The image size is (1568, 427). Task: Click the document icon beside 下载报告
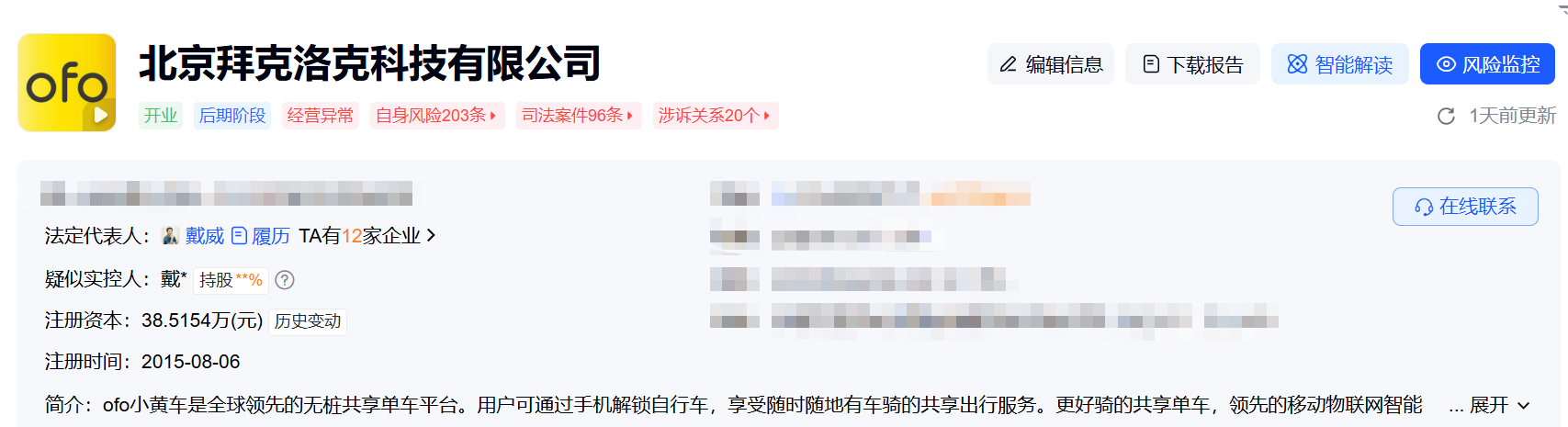1151,64
